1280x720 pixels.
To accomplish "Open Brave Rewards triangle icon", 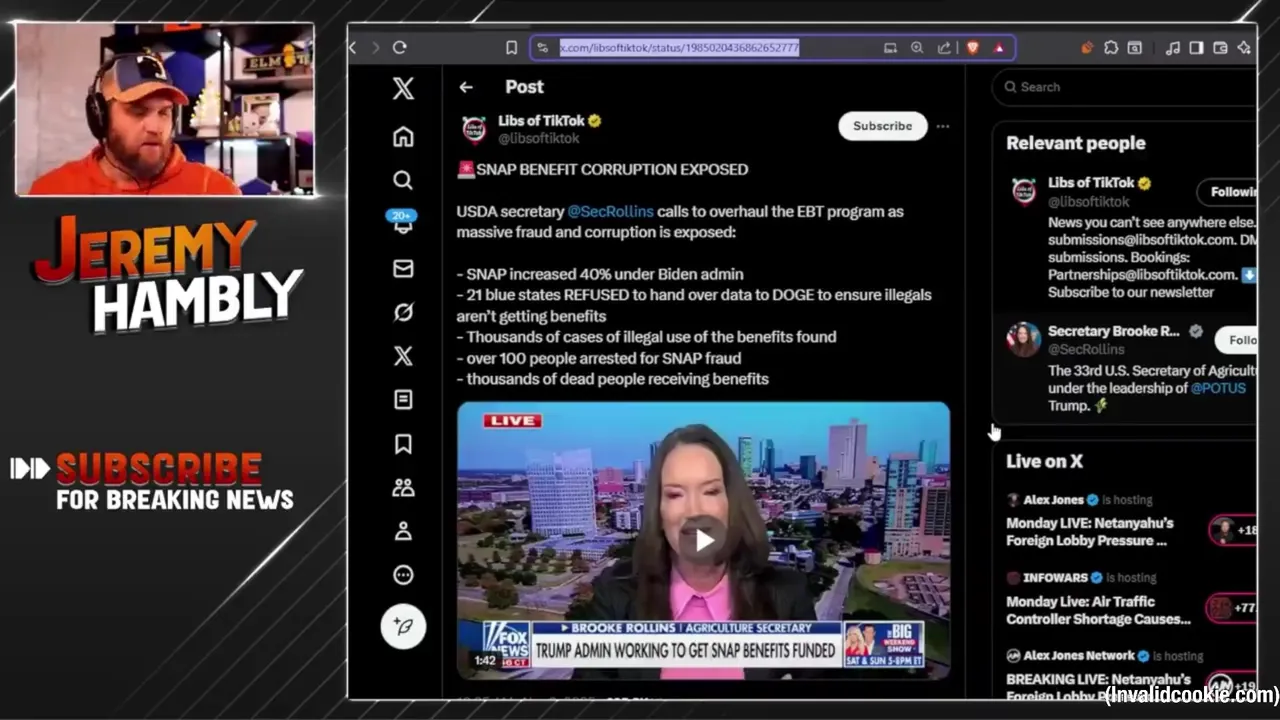I will [999, 47].
